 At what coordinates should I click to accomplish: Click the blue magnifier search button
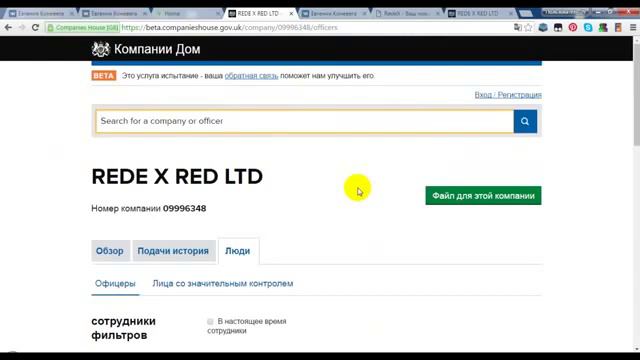(525, 121)
